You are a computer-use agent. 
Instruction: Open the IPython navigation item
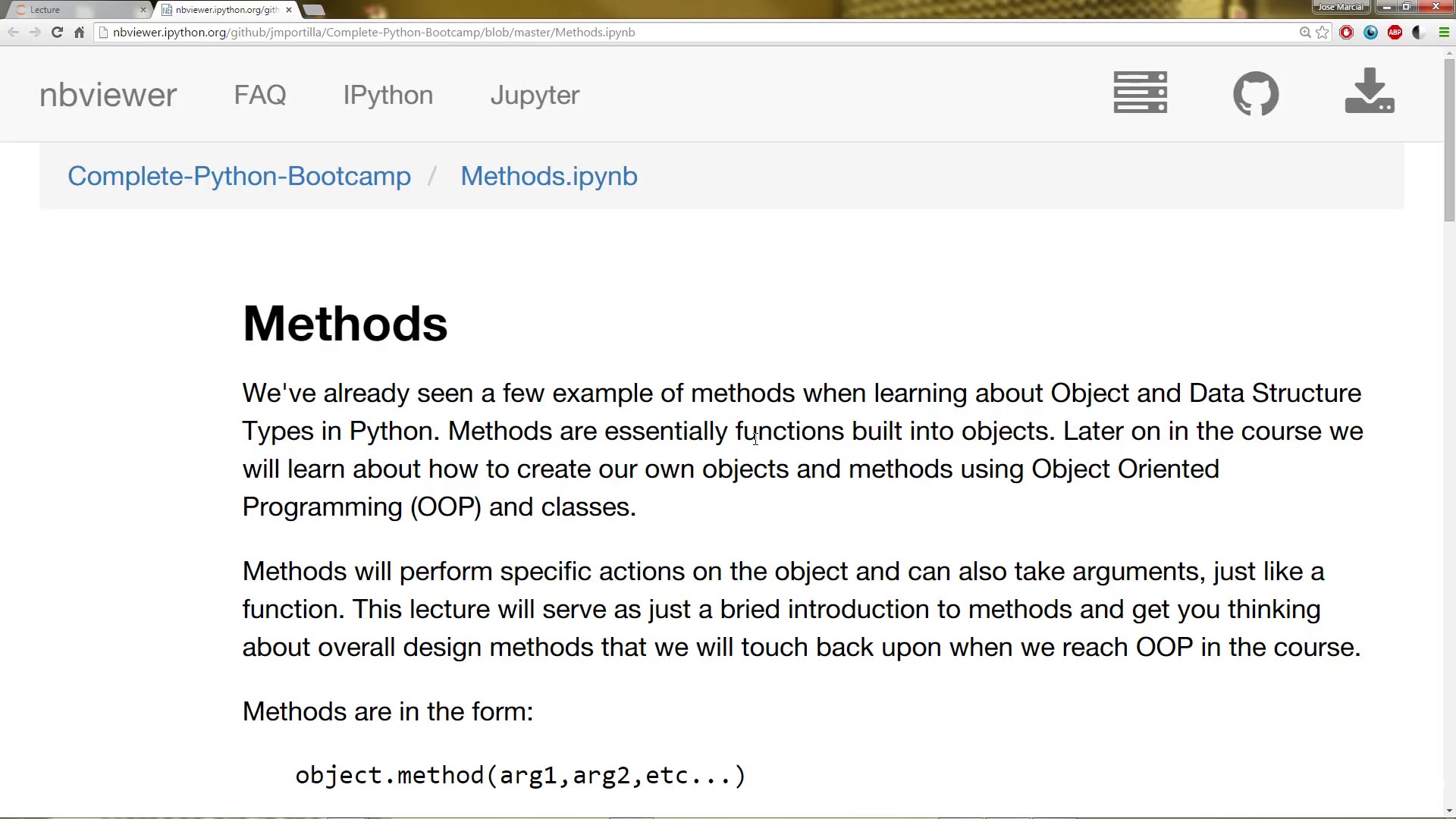coord(388,95)
